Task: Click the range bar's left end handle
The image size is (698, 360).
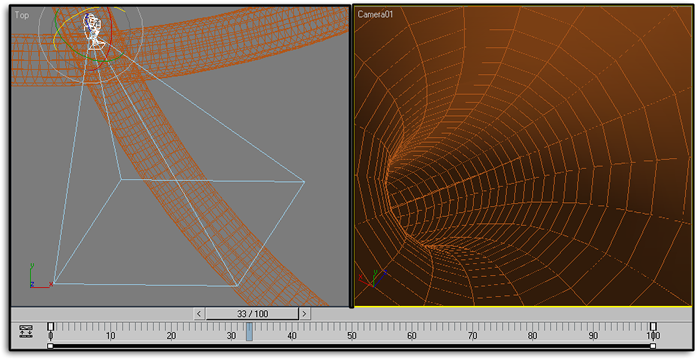Action: click(50, 346)
